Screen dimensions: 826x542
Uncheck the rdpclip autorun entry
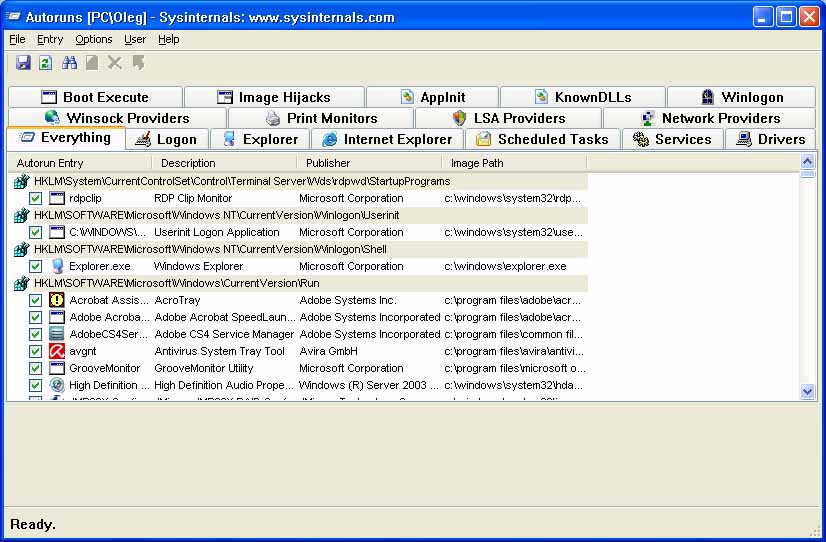36,199
